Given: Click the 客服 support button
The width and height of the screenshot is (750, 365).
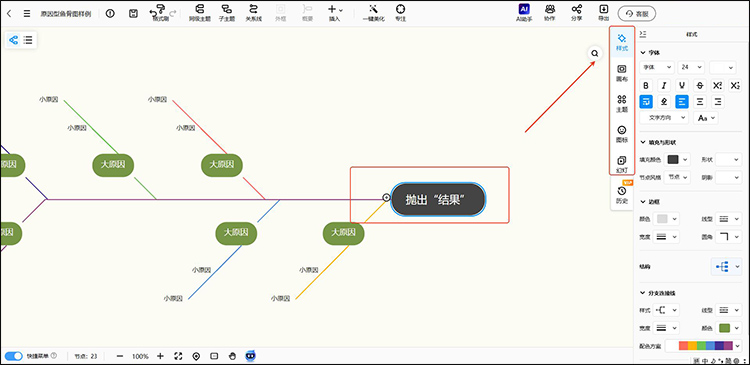Looking at the screenshot, I should [637, 13].
